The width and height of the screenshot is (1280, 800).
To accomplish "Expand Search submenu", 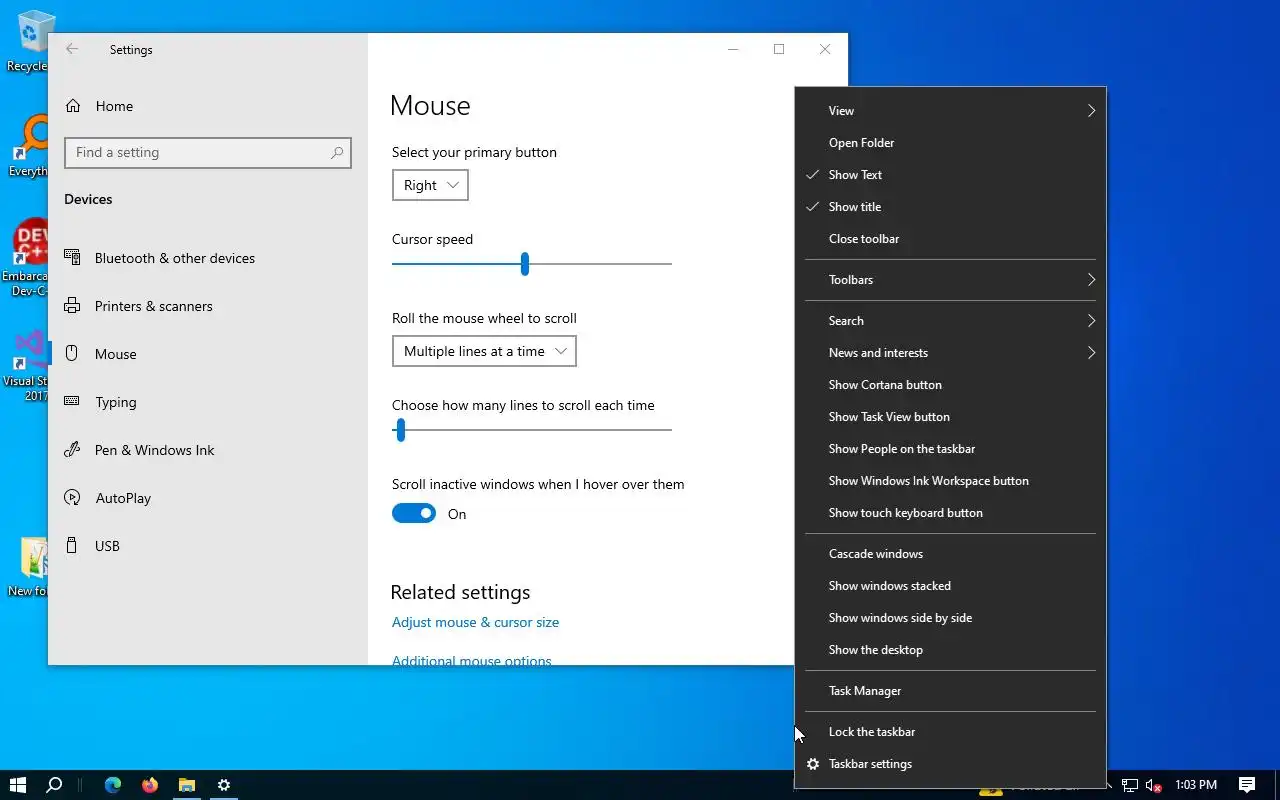I will [x=950, y=321].
